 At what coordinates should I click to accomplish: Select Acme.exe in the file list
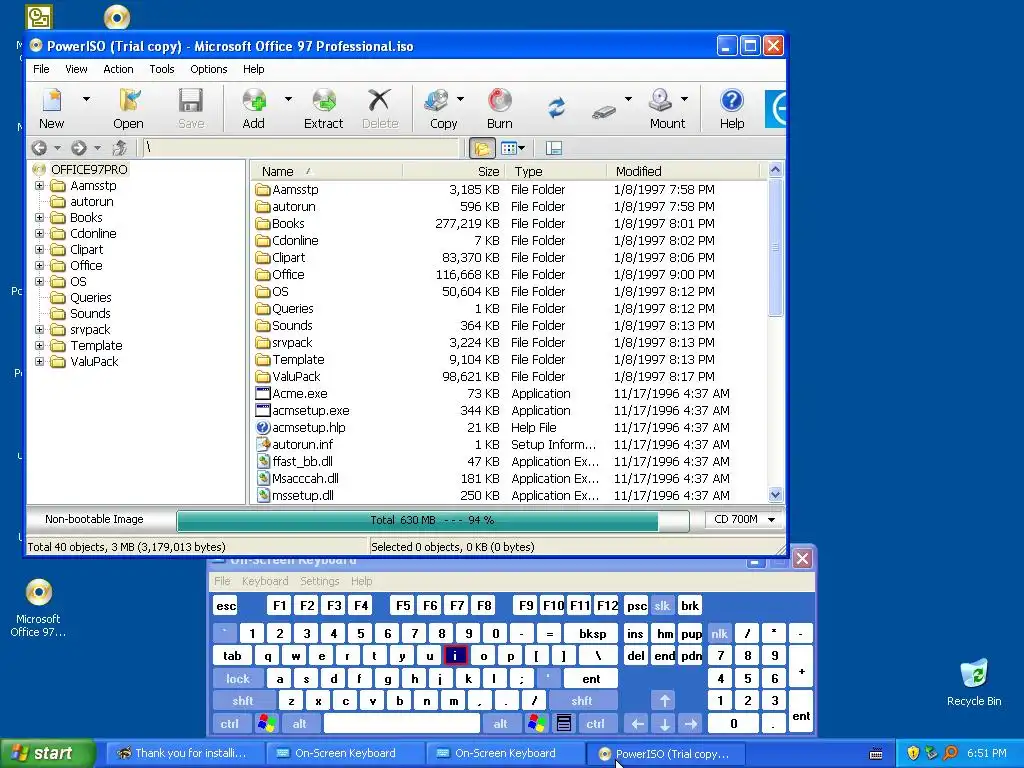(x=300, y=393)
